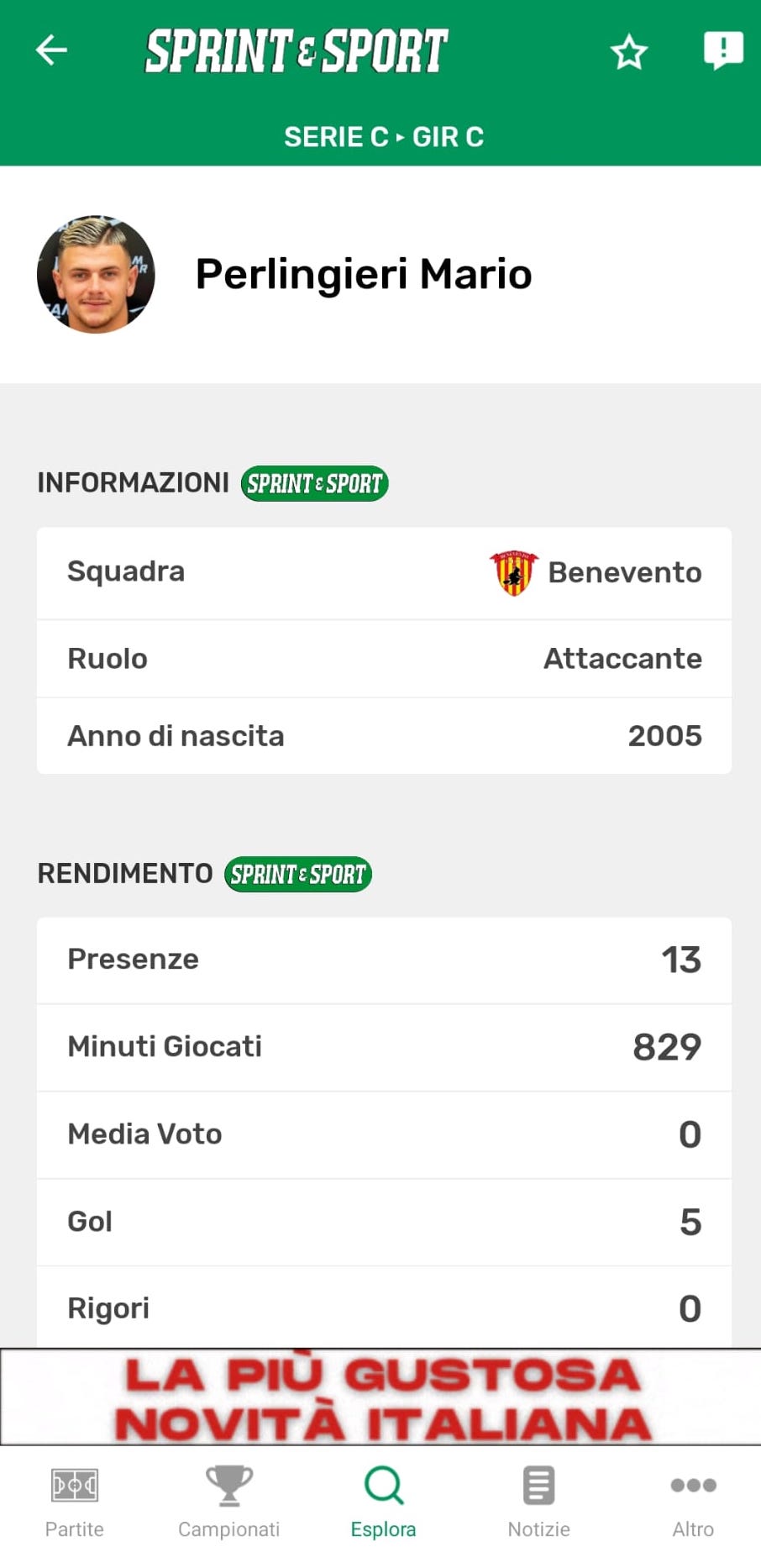Tap the back arrow icon
Image resolution: width=761 pixels, height=1568 pixels.
(x=51, y=50)
